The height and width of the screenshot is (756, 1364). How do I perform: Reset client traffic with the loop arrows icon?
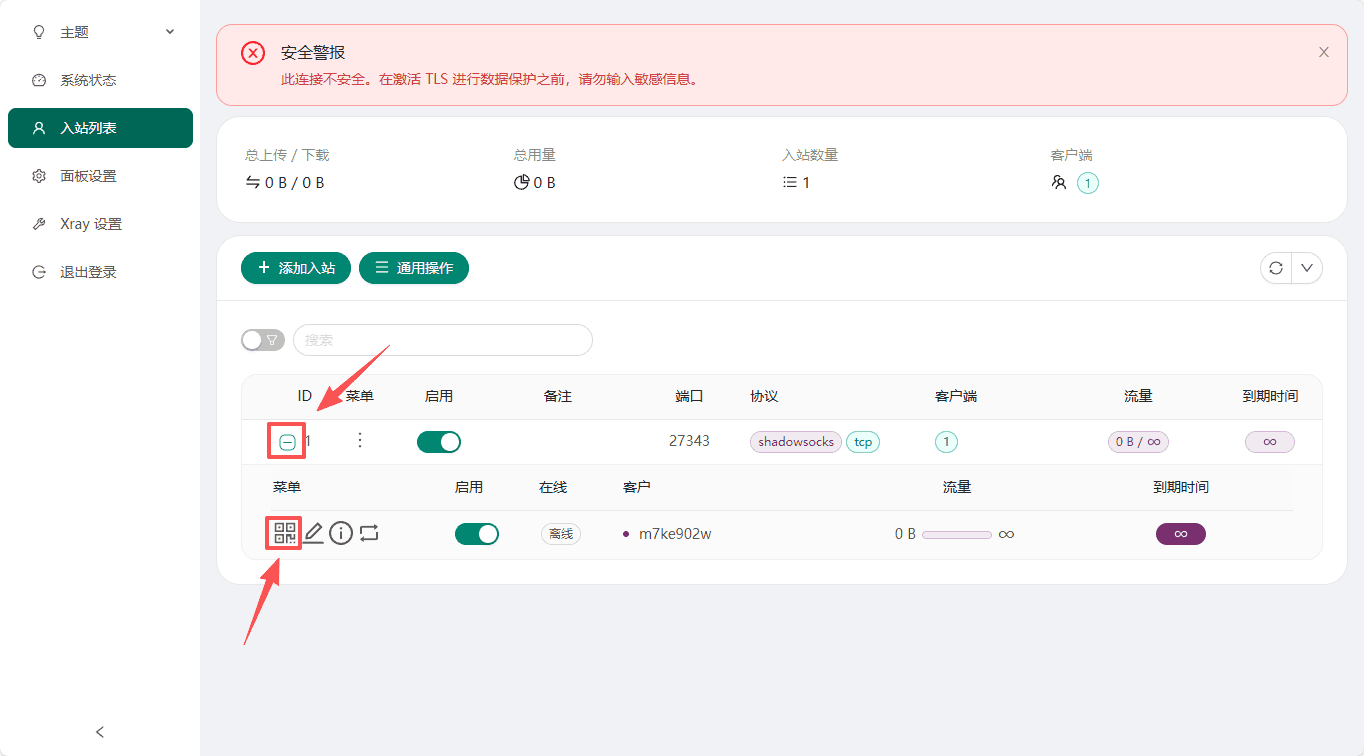368,533
